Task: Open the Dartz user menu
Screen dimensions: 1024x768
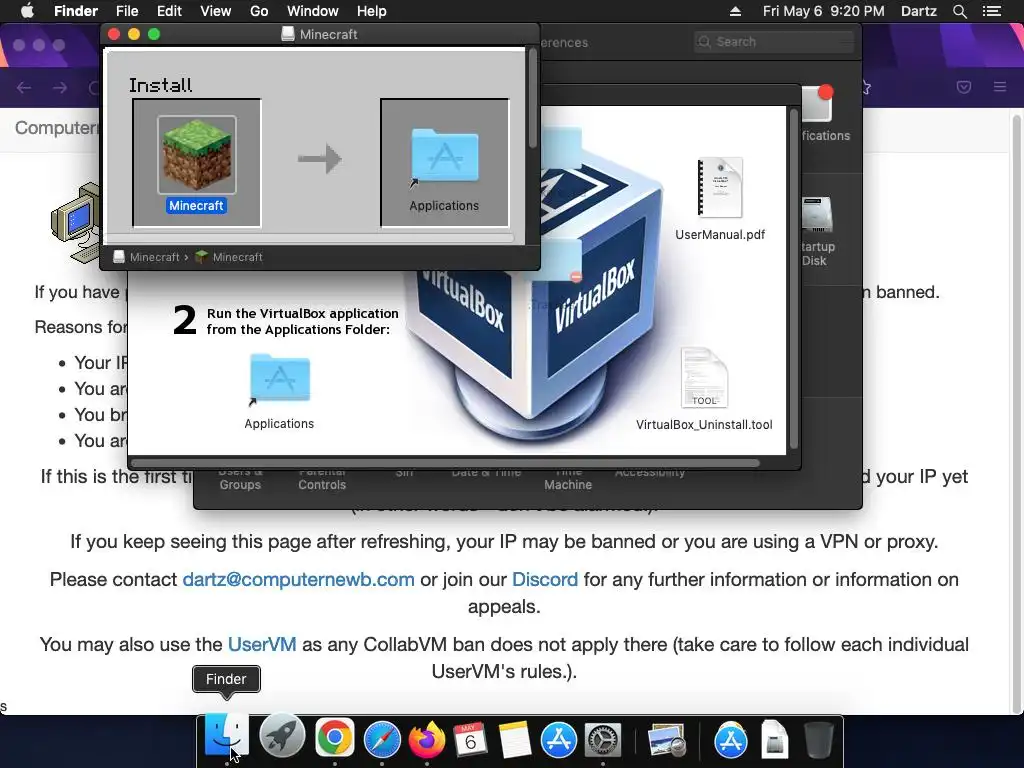Action: coord(918,11)
